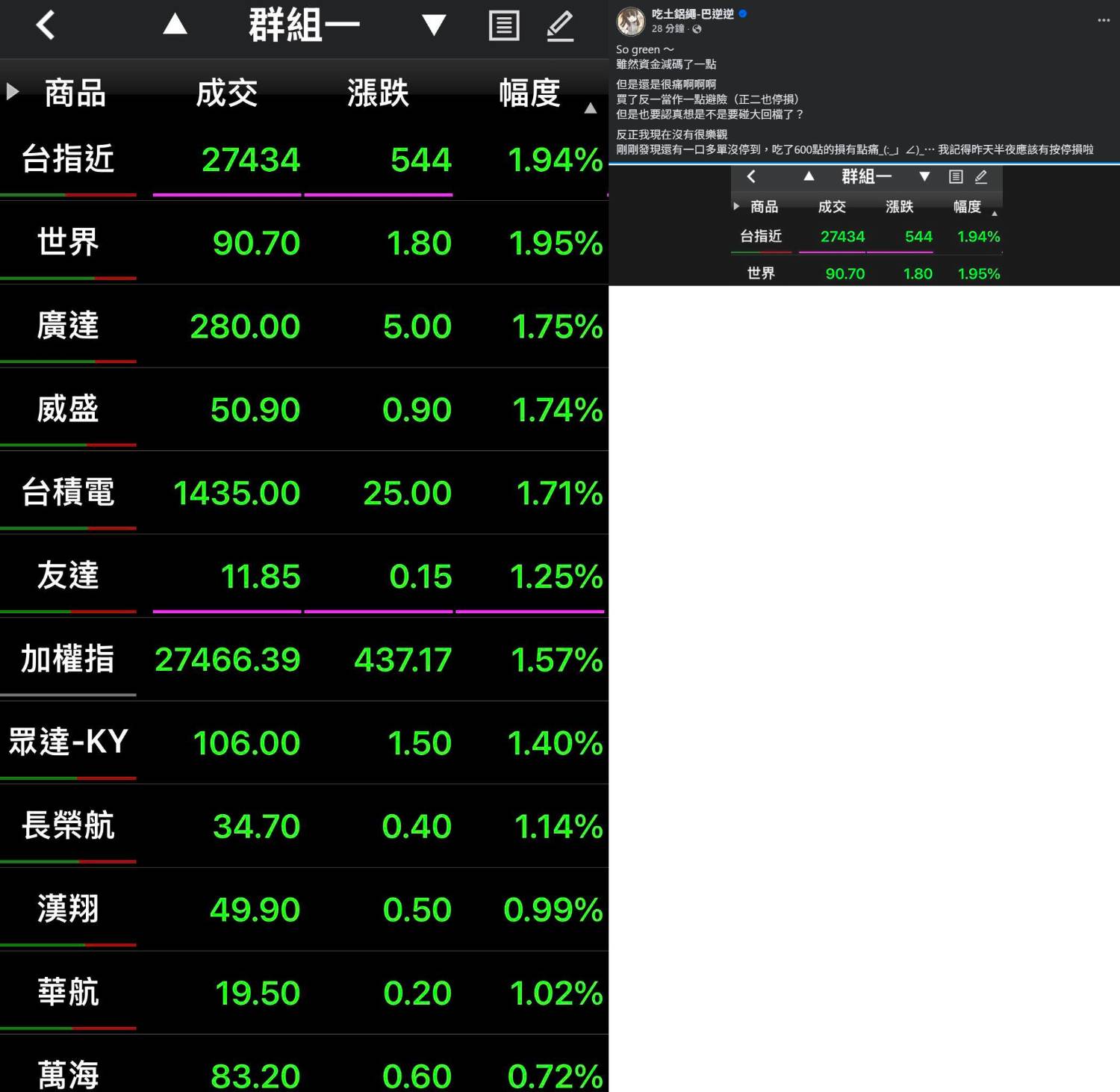Open the post author's profile avatar
Image resolution: width=1120 pixels, height=1092 pixels.
point(630,22)
